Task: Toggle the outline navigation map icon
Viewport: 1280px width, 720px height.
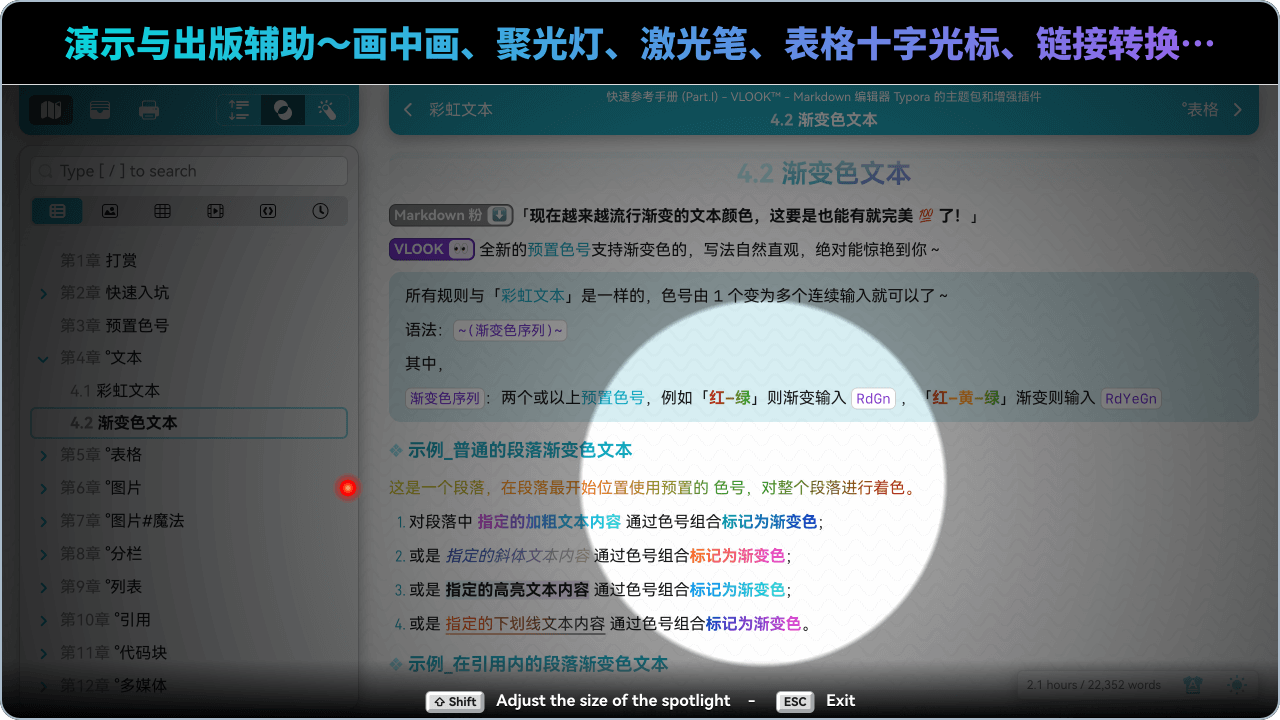Action: [51, 110]
